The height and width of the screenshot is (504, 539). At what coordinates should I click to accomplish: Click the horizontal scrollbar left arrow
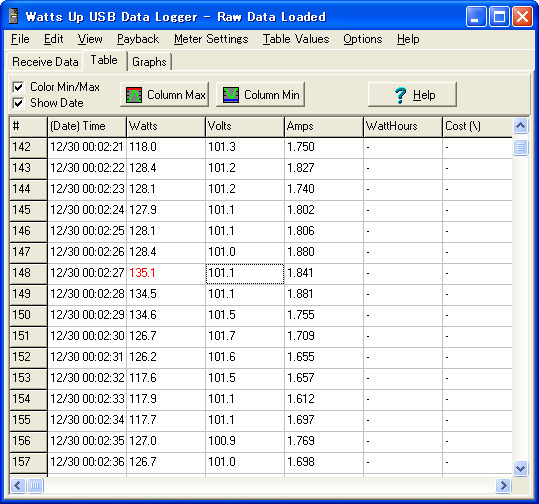(18, 485)
